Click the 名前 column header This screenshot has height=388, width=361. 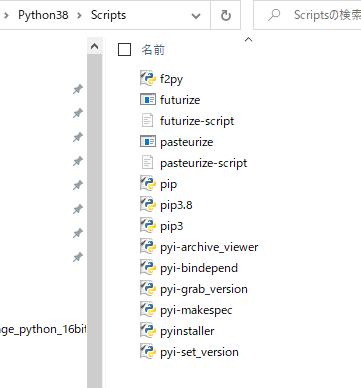153,50
